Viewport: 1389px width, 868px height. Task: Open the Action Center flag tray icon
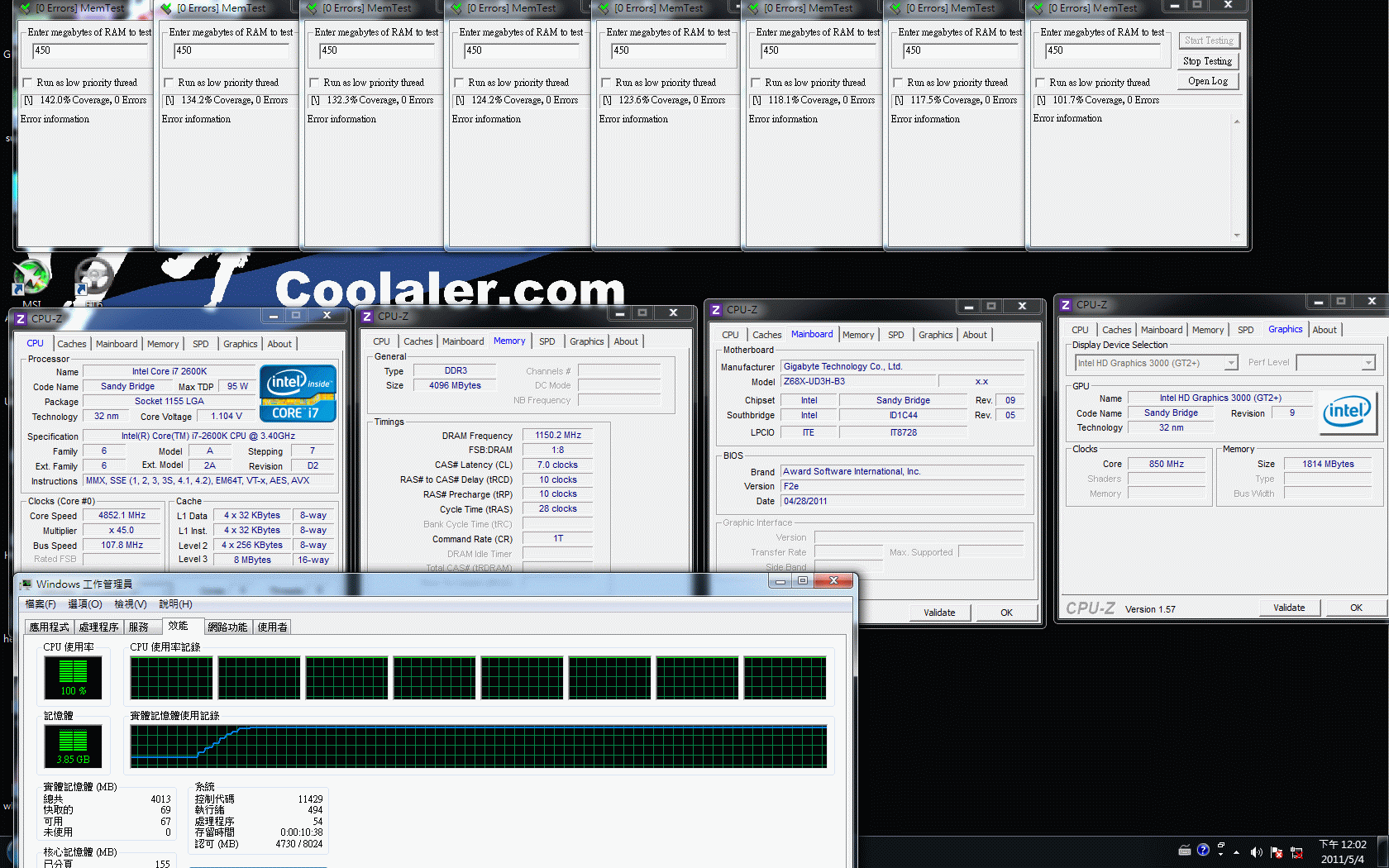pyautogui.click(x=1277, y=851)
